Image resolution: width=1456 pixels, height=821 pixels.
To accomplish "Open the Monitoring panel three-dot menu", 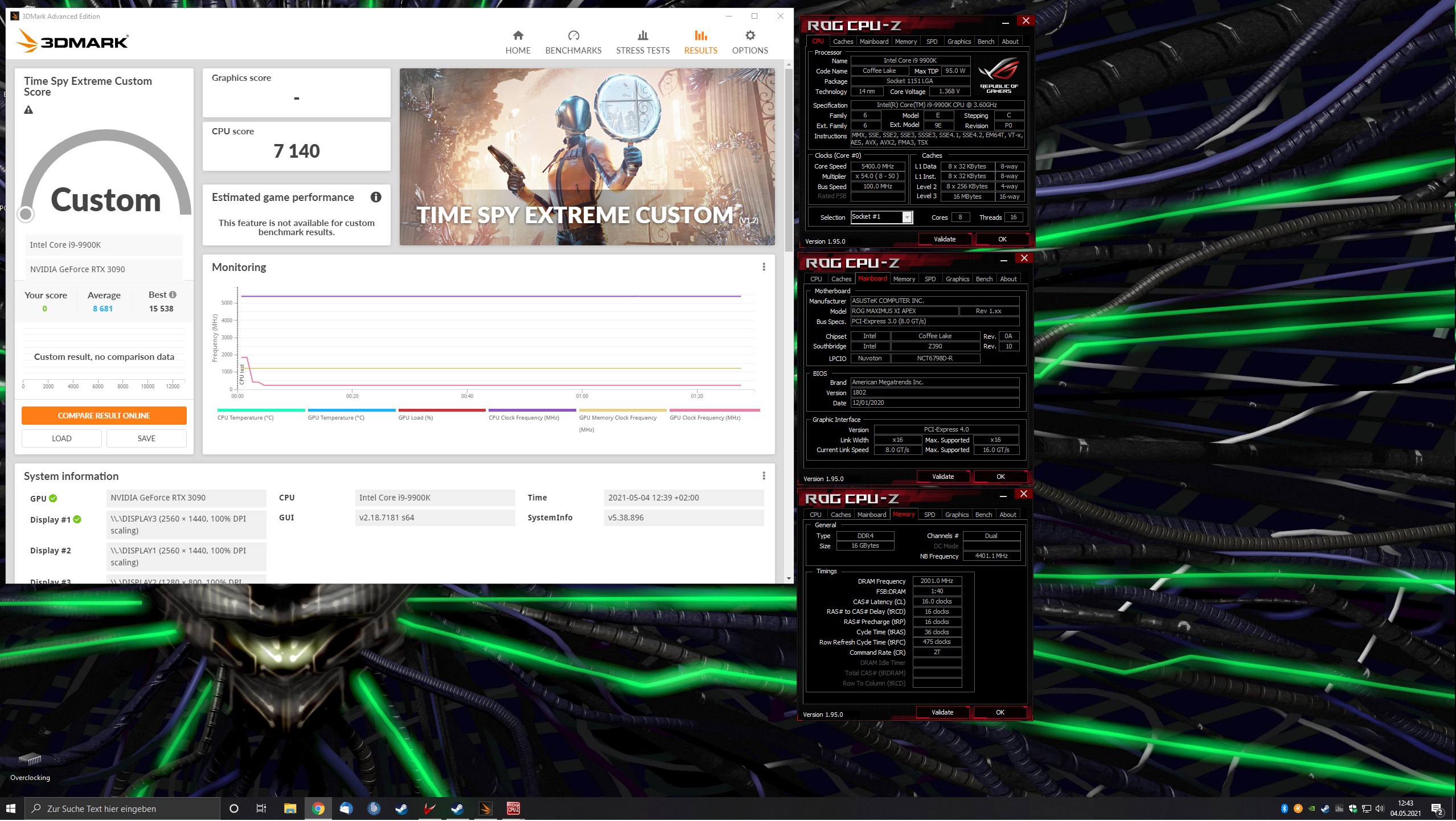I will [764, 267].
